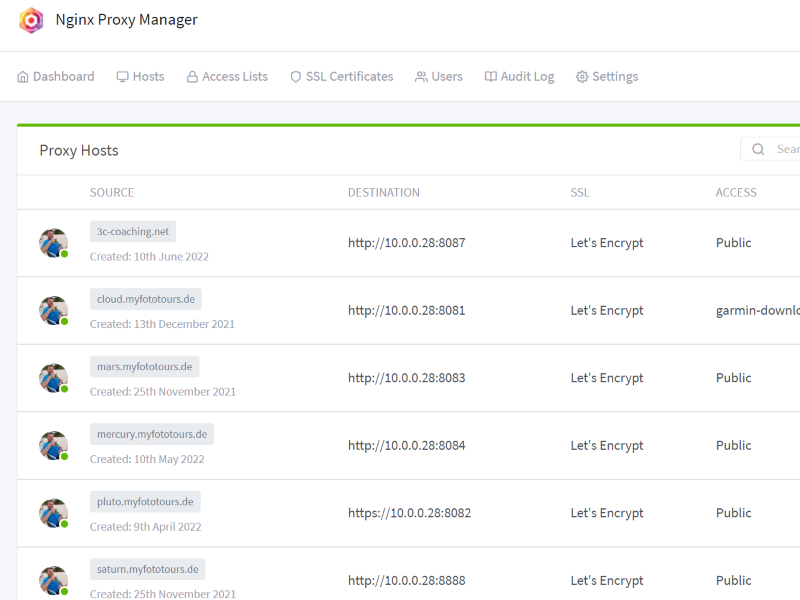Click the SOURCE column header
Screen dimensions: 800x600
click(112, 192)
